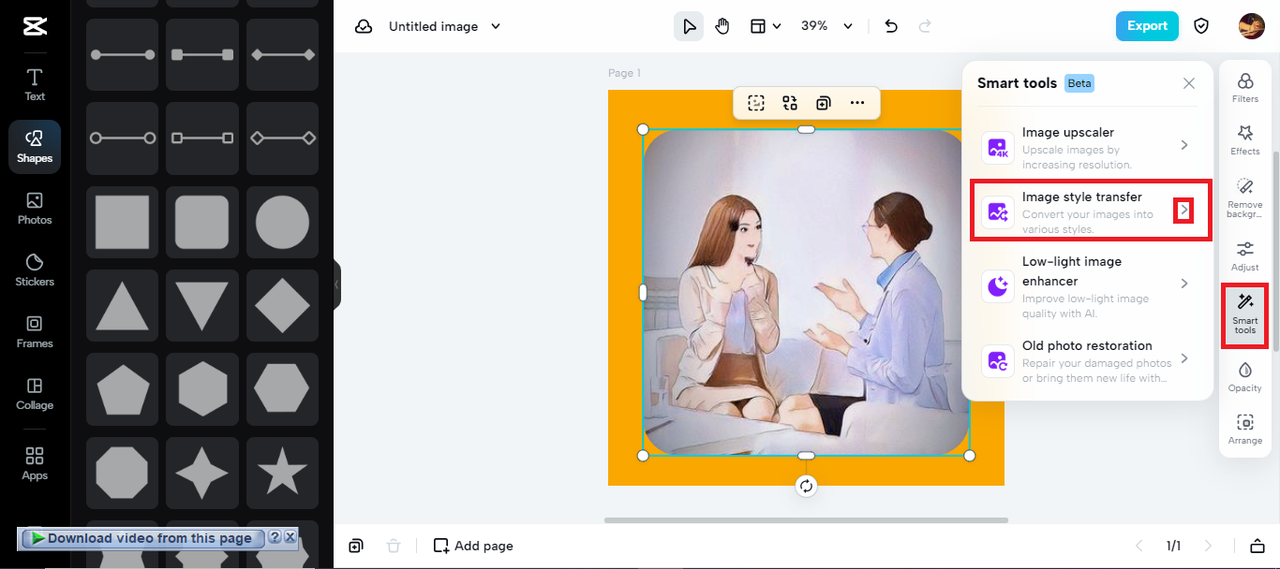
Task: Open the layout resize dropdown
Action: click(765, 26)
